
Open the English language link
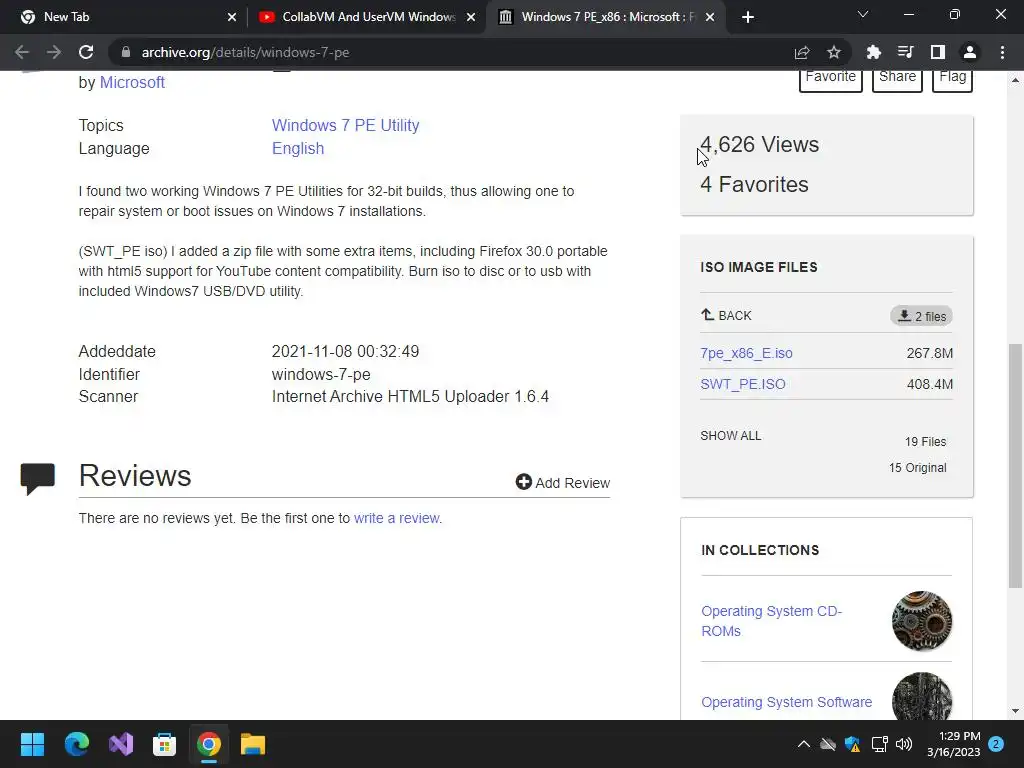[x=298, y=149]
